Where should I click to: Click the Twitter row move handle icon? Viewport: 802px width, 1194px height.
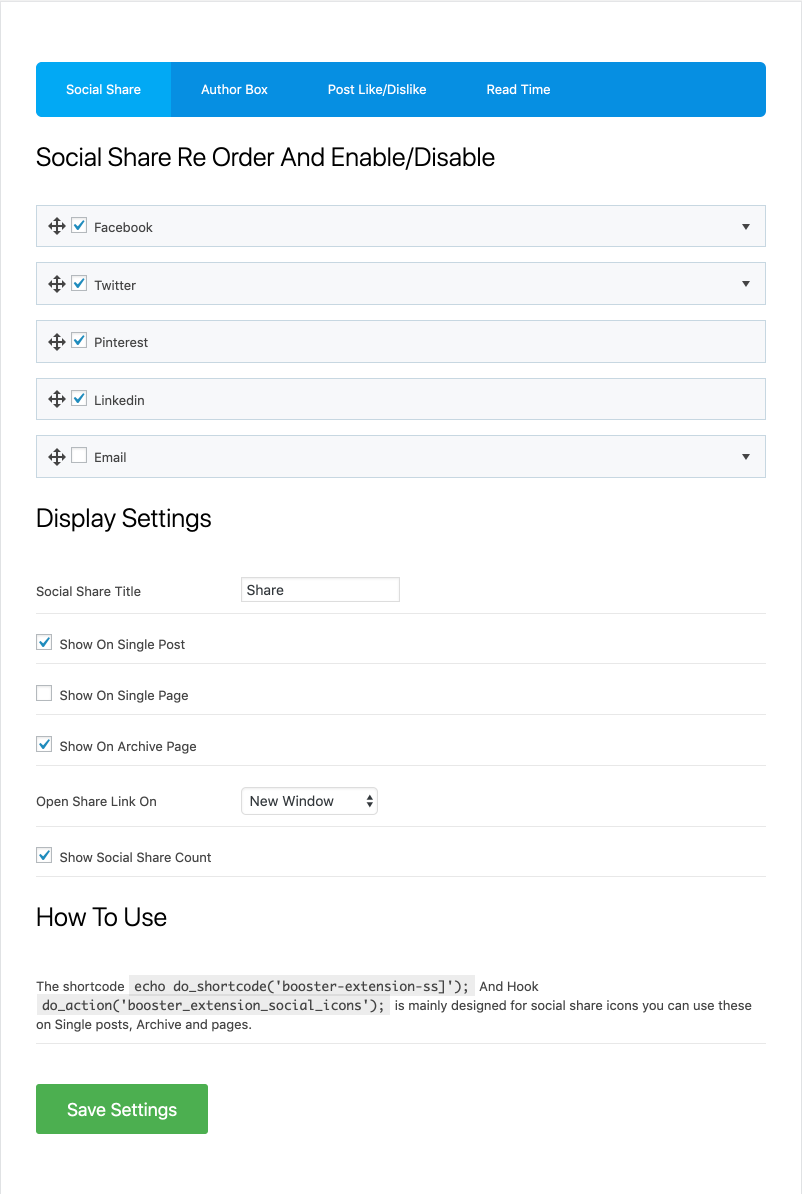tap(57, 284)
